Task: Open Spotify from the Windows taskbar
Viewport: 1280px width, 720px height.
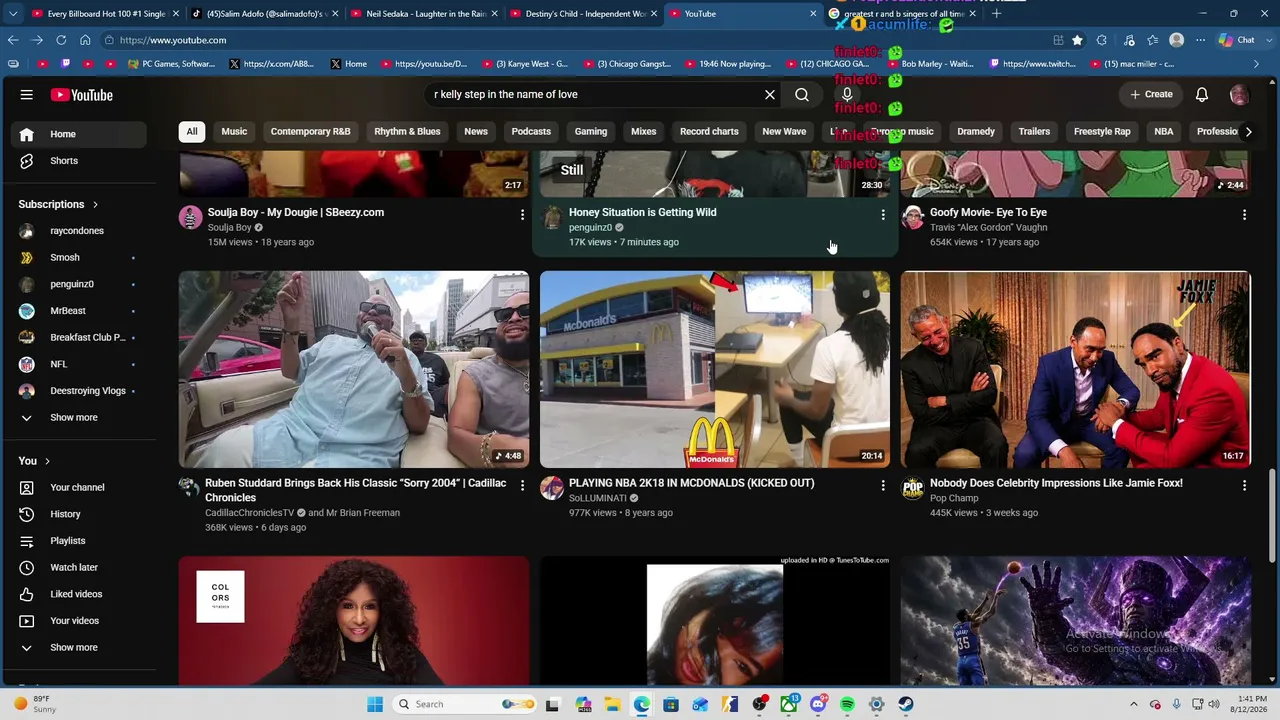Action: (x=847, y=704)
